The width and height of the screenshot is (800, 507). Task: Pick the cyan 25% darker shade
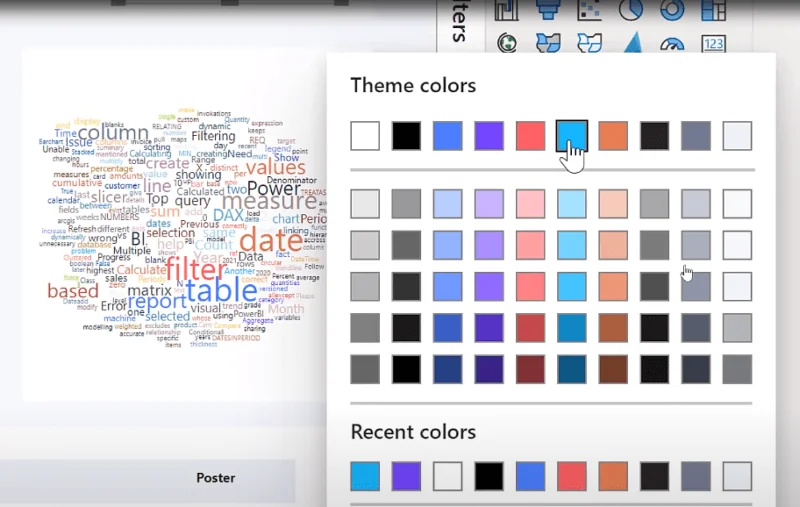(571, 327)
